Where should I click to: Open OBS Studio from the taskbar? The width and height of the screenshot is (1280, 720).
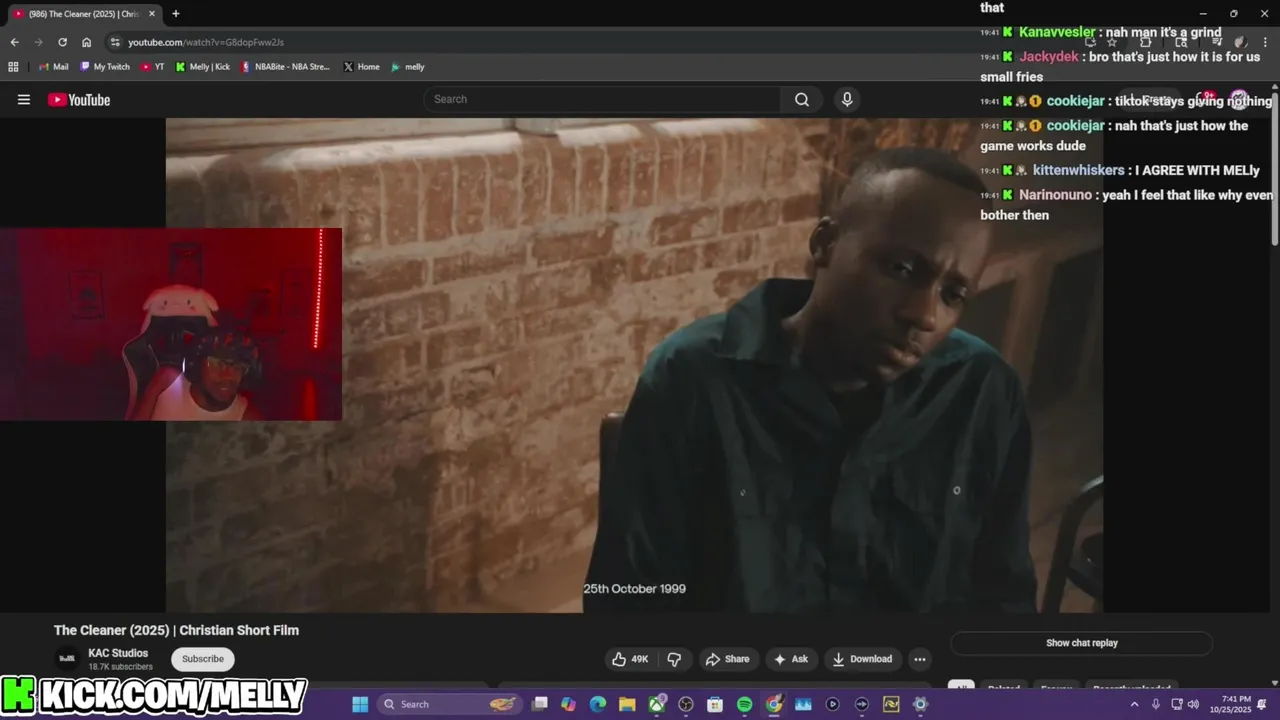click(686, 704)
